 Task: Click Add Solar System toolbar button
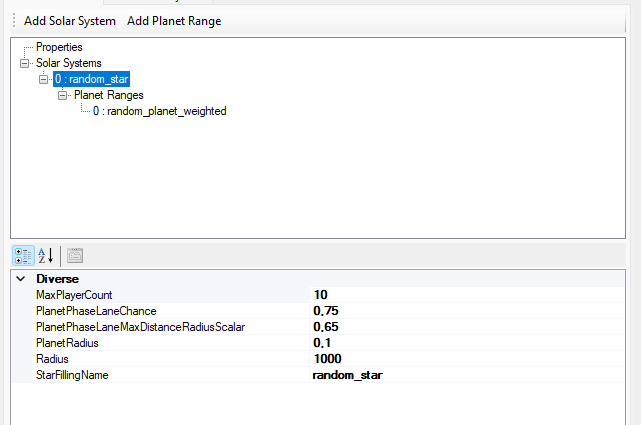click(70, 21)
